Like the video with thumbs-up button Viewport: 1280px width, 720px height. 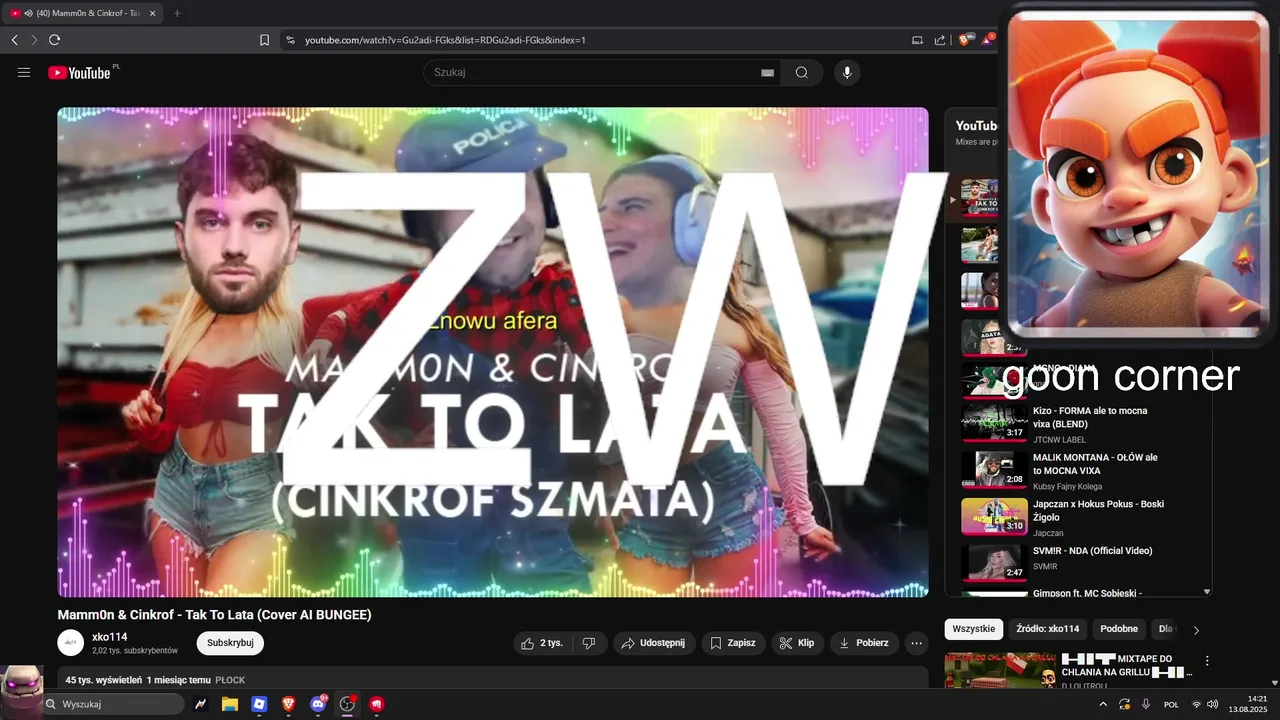click(544, 643)
